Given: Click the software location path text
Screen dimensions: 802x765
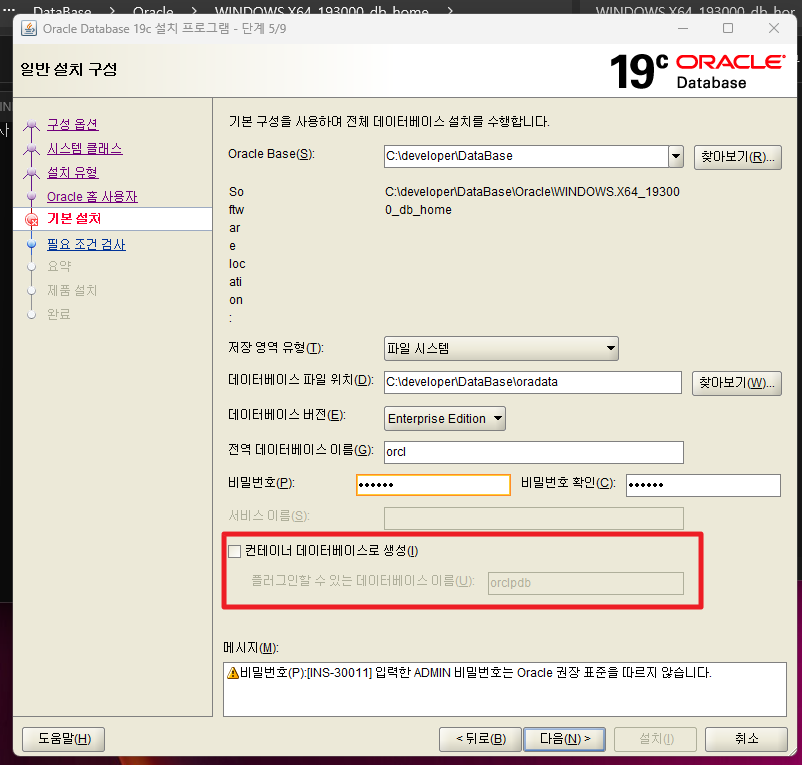Looking at the screenshot, I should (532, 201).
